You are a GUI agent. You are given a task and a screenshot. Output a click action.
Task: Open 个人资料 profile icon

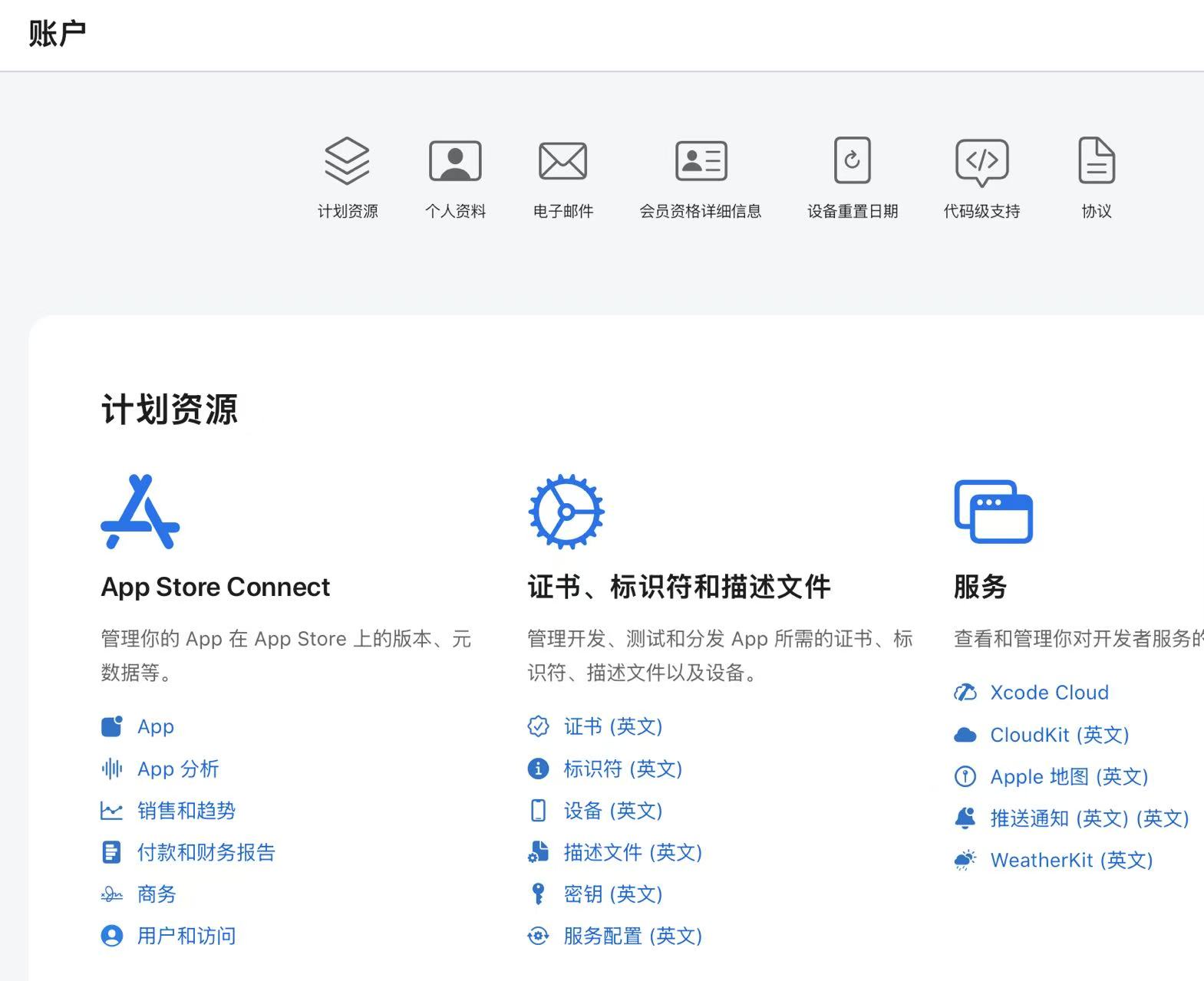coord(455,161)
